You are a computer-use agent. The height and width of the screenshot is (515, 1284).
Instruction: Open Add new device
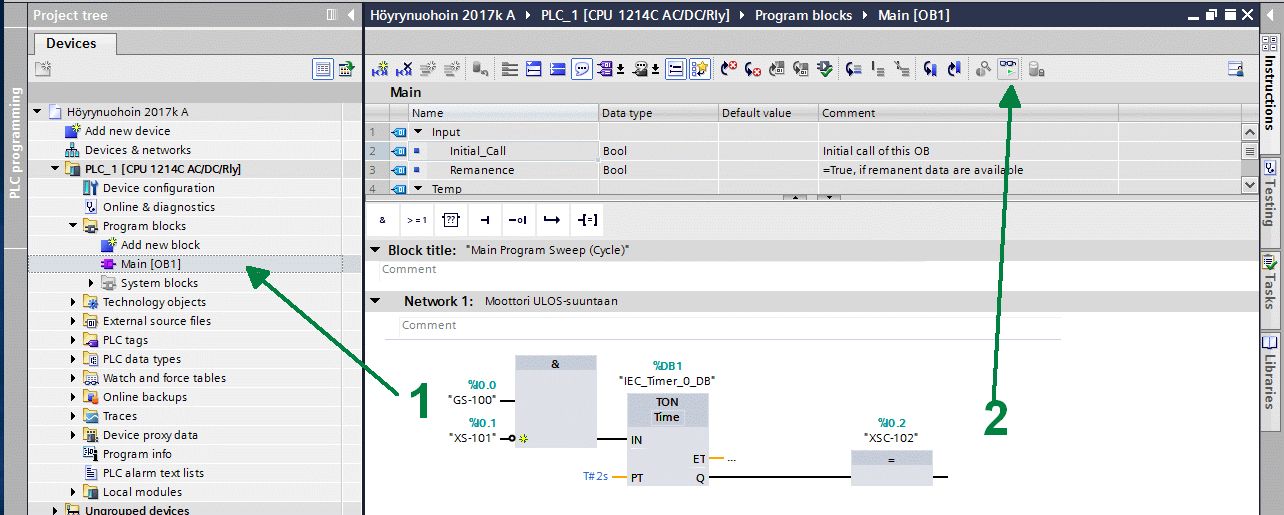click(127, 131)
